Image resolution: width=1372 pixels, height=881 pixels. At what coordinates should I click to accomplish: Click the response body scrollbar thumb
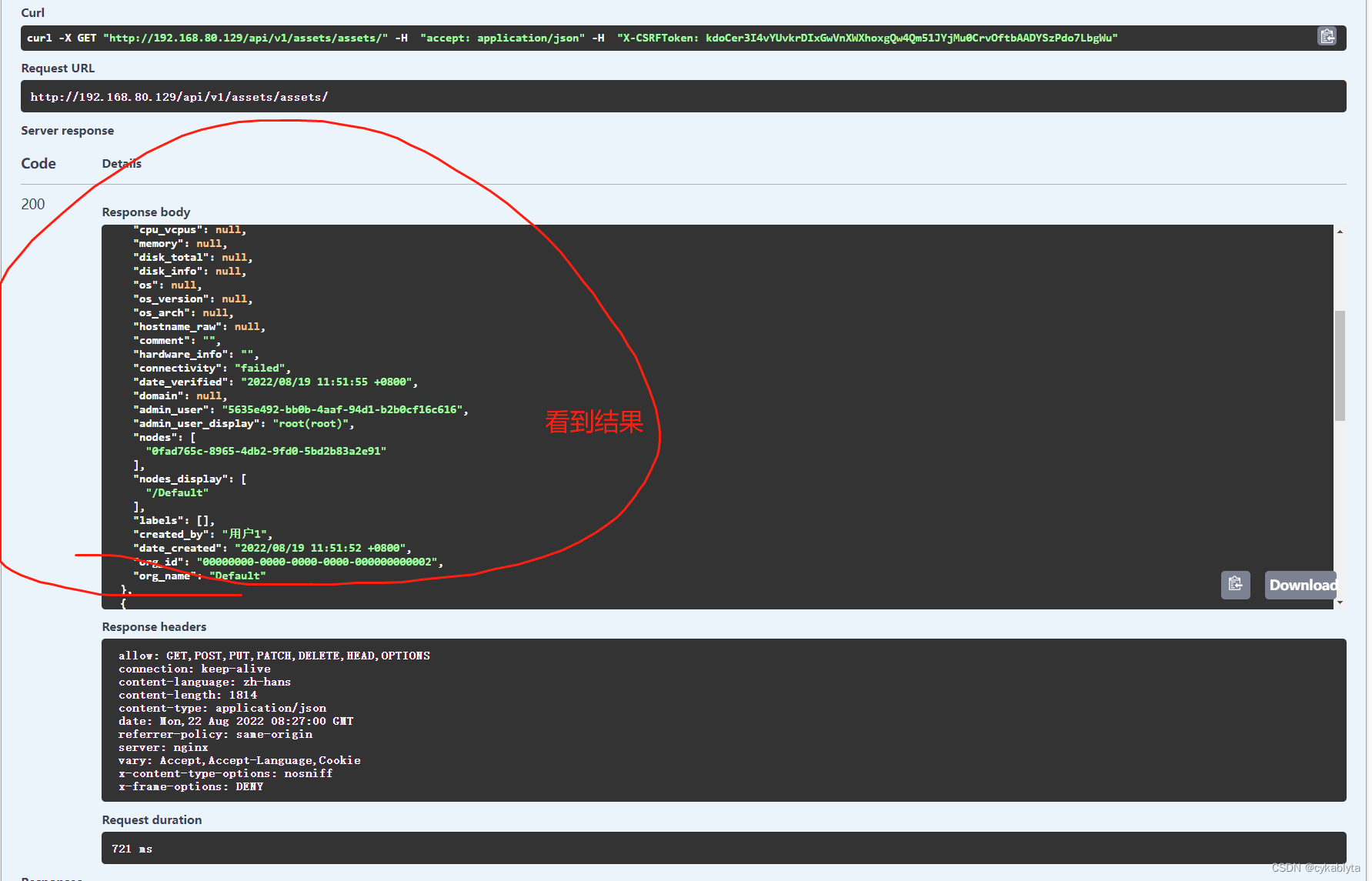(x=1340, y=365)
